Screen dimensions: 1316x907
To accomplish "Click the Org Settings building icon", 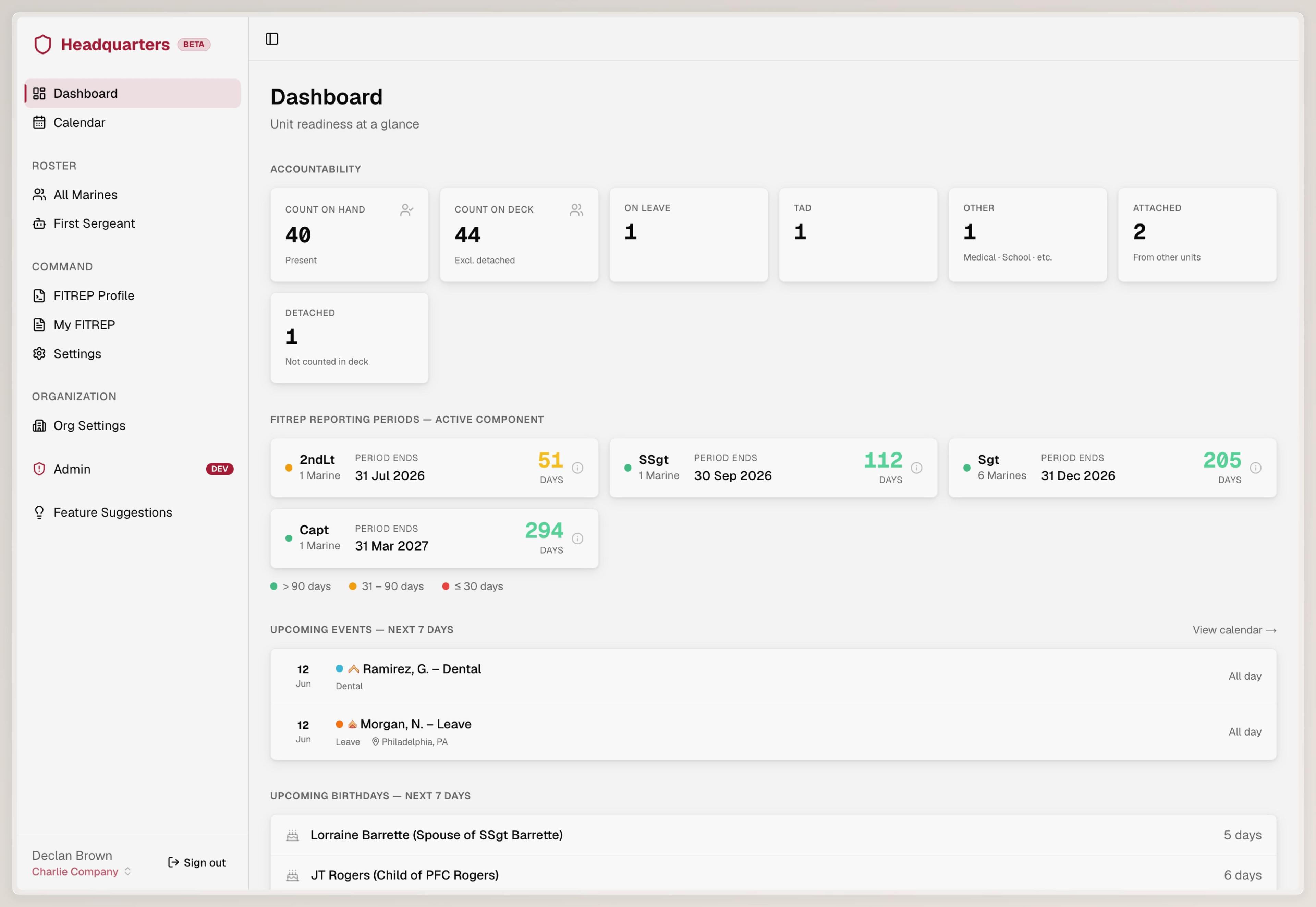I will 39,426.
